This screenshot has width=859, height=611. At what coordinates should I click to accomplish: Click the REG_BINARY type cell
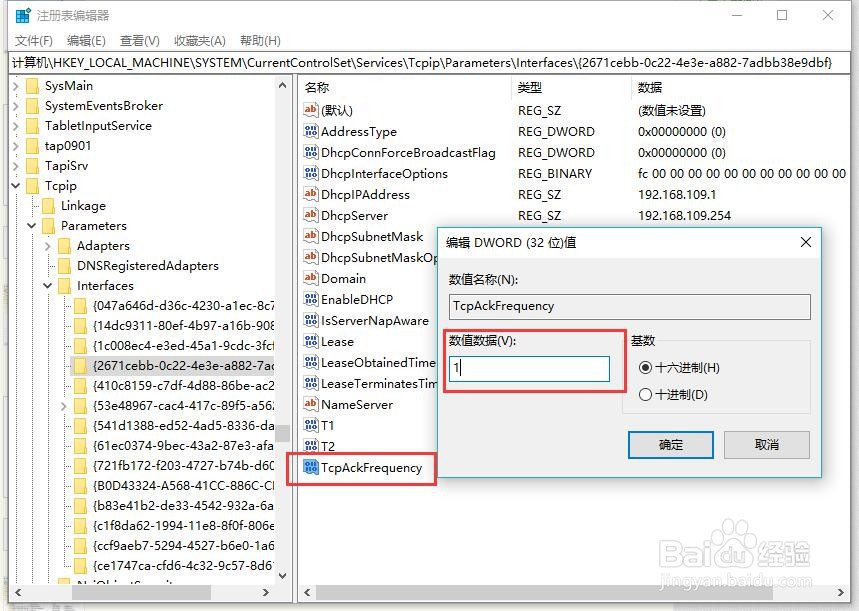[x=555, y=173]
